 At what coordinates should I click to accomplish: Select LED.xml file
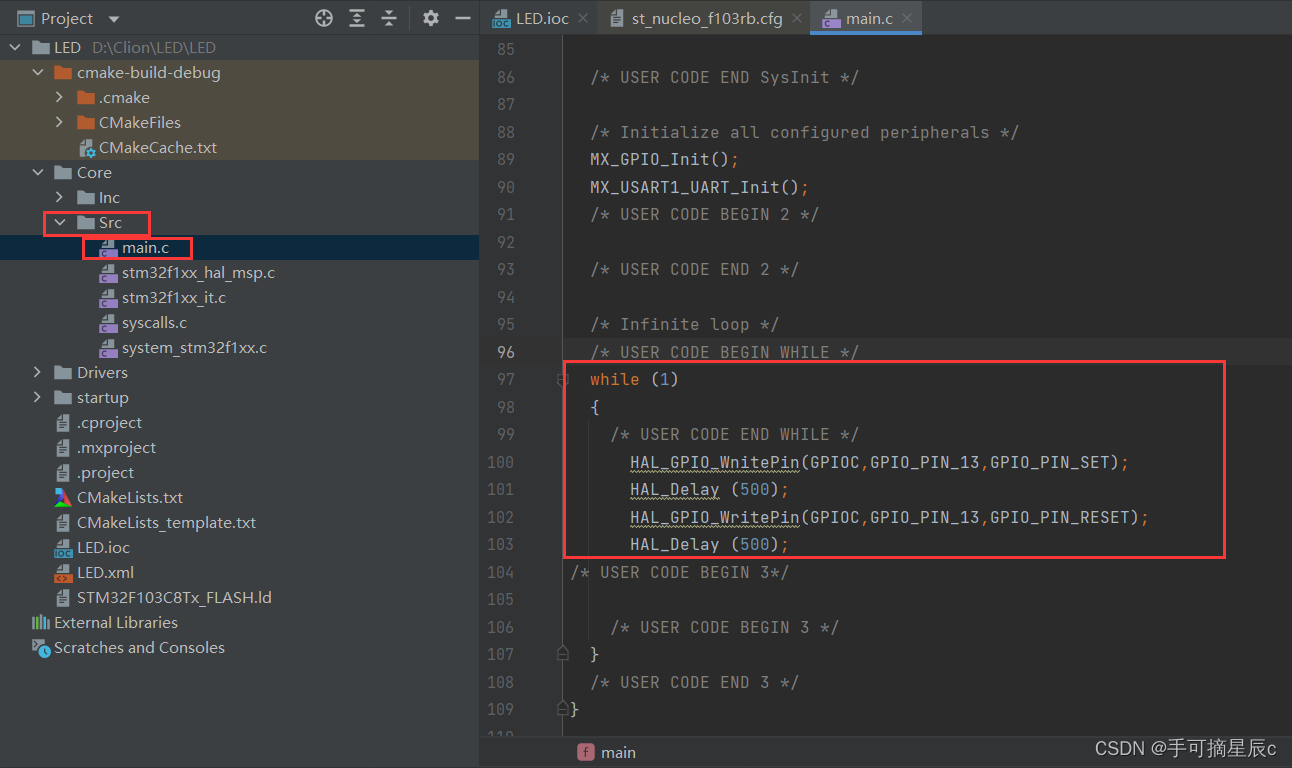(105, 572)
